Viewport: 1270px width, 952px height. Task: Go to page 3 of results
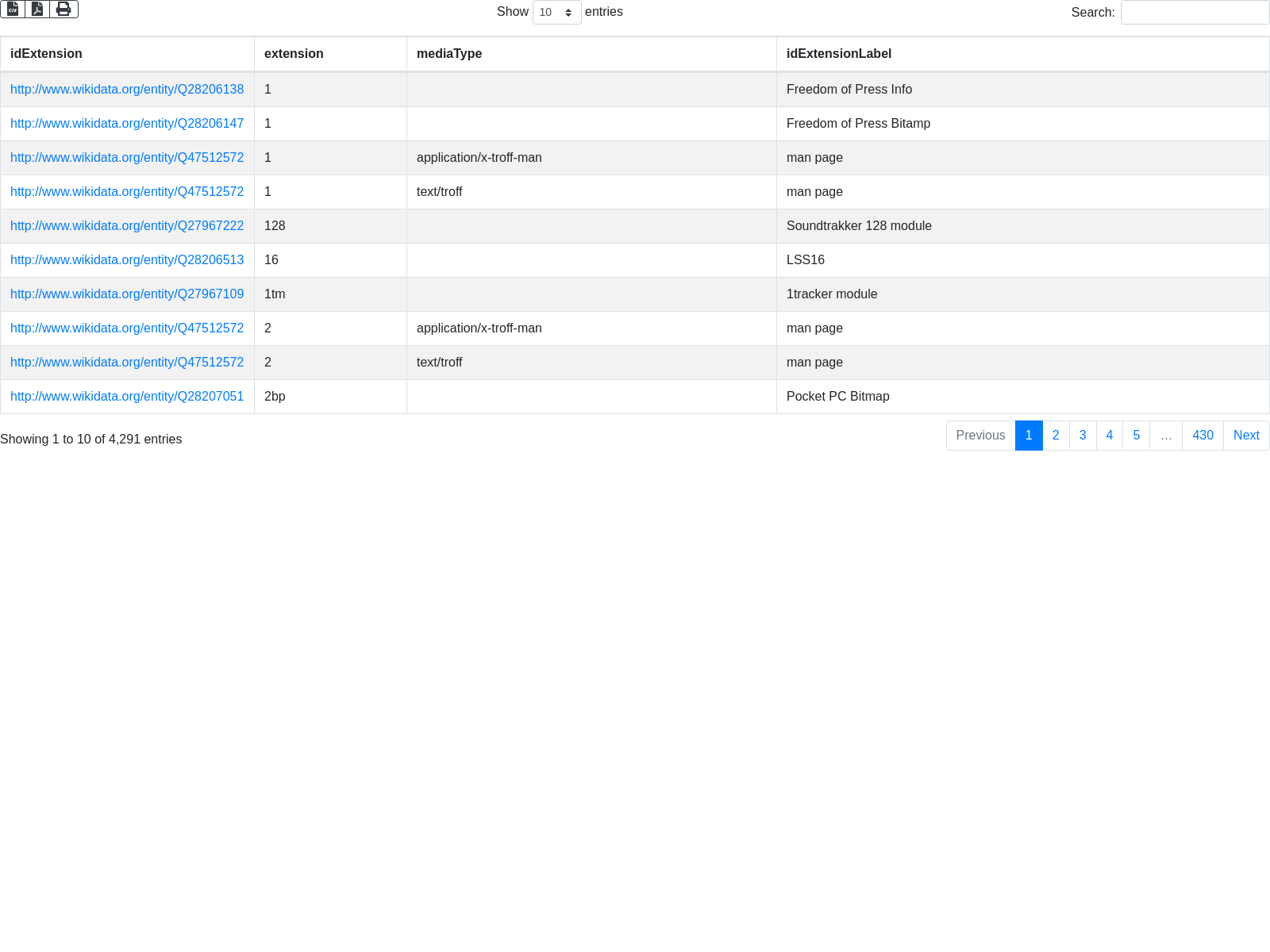click(1083, 436)
